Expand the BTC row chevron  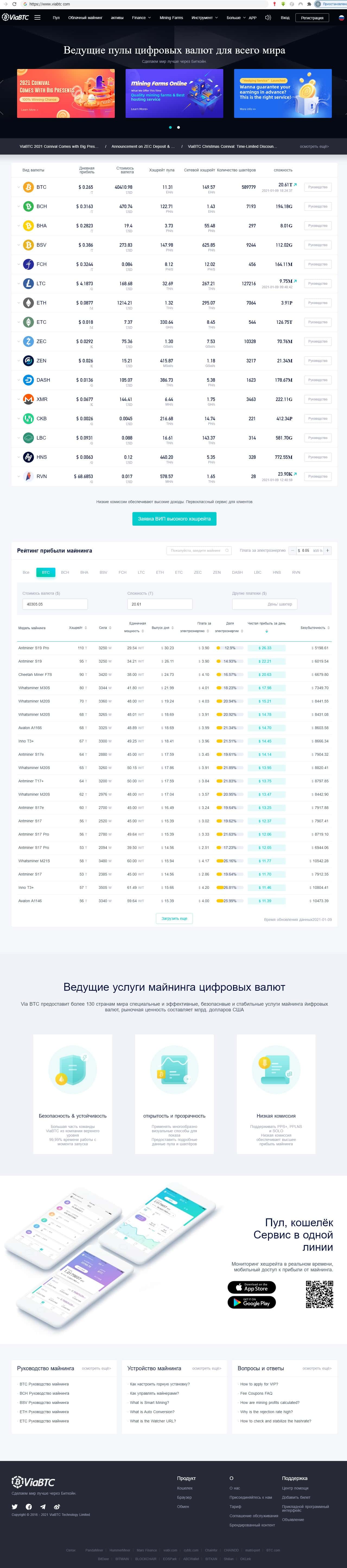click(x=18, y=187)
